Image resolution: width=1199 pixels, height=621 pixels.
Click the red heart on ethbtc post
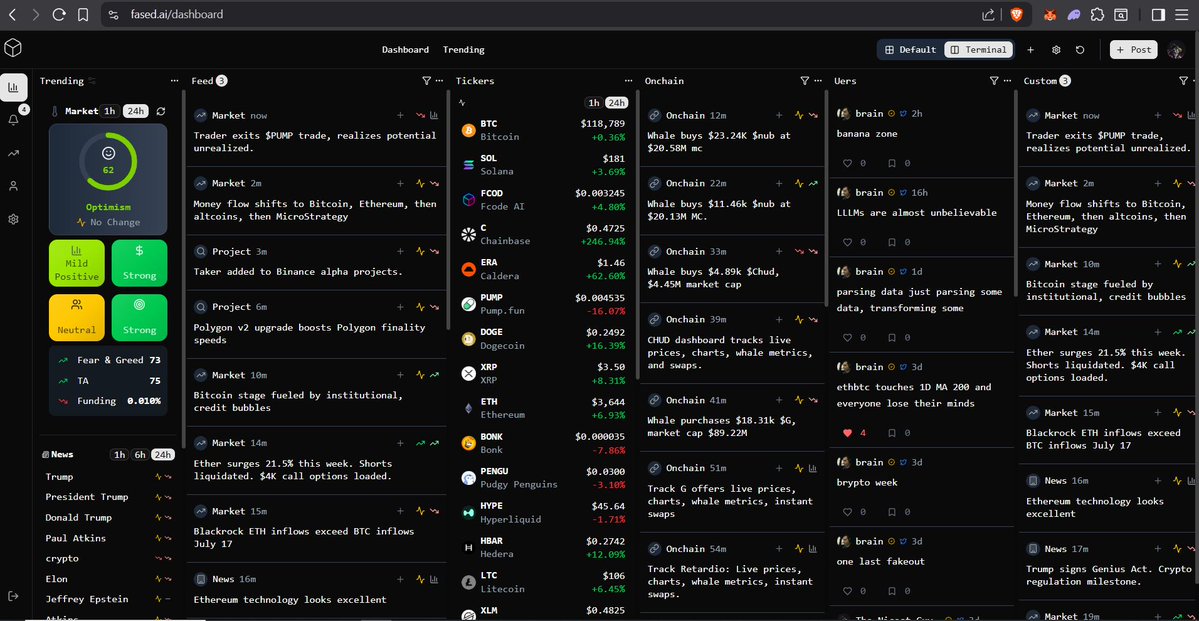pyautogui.click(x=847, y=433)
